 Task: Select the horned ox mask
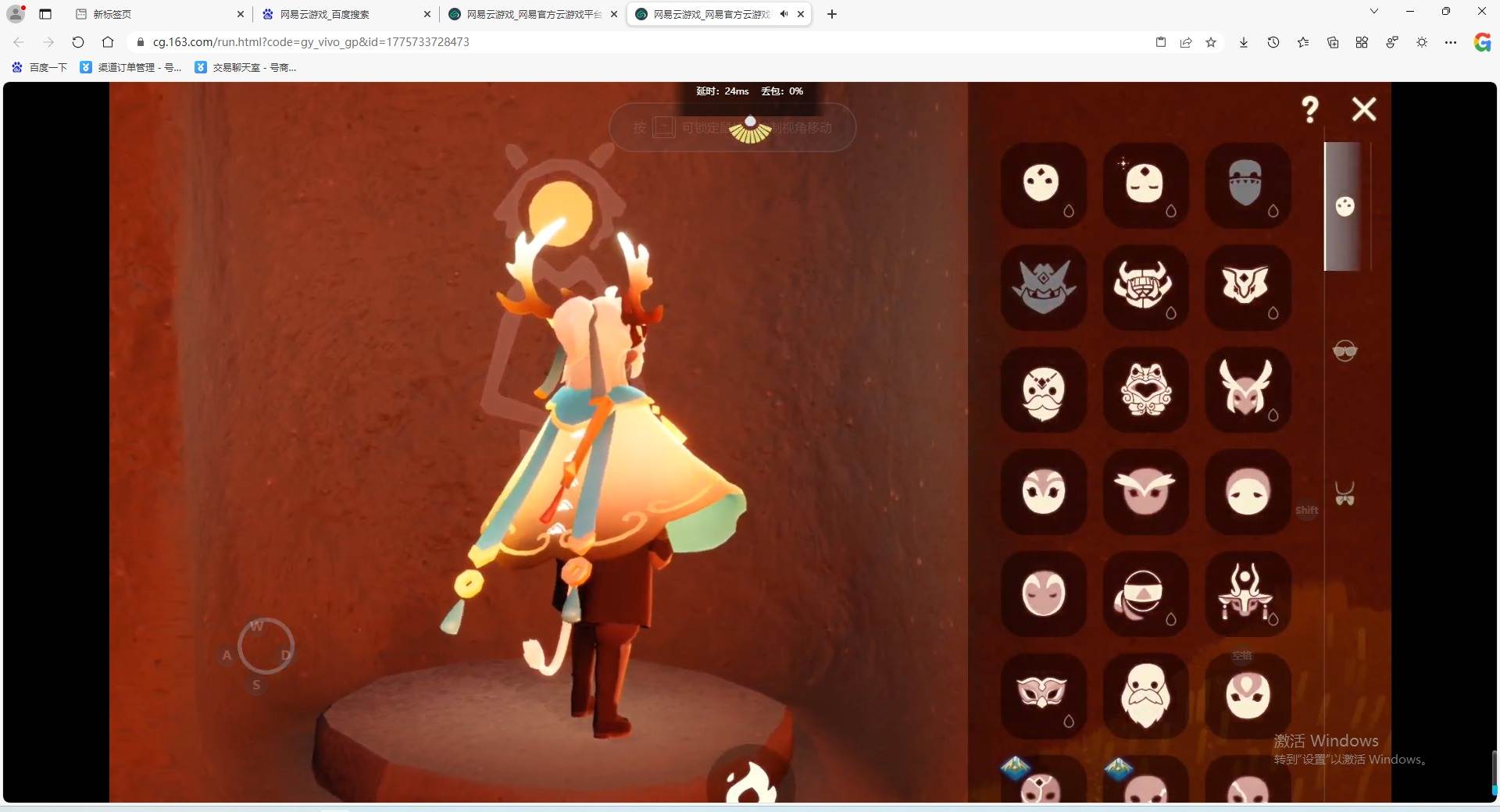coord(1145,287)
